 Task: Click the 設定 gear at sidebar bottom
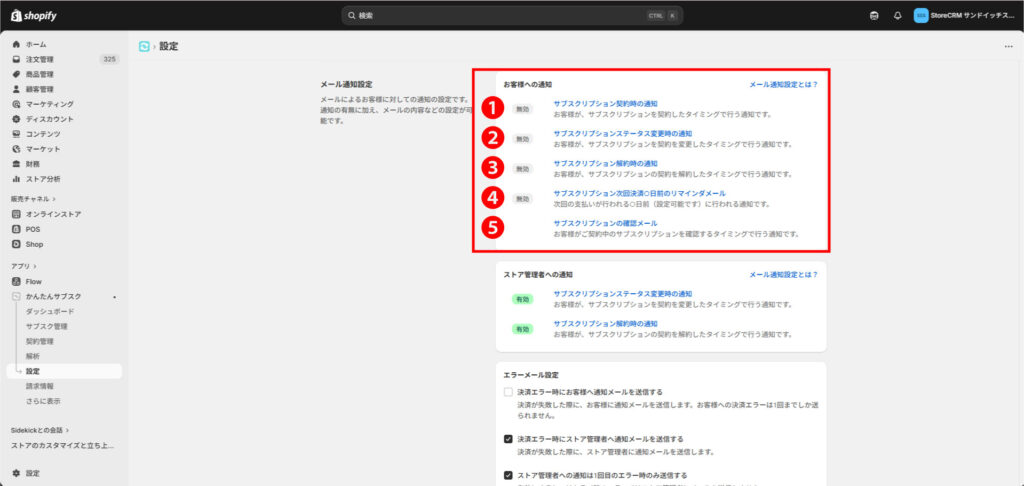(x=33, y=473)
